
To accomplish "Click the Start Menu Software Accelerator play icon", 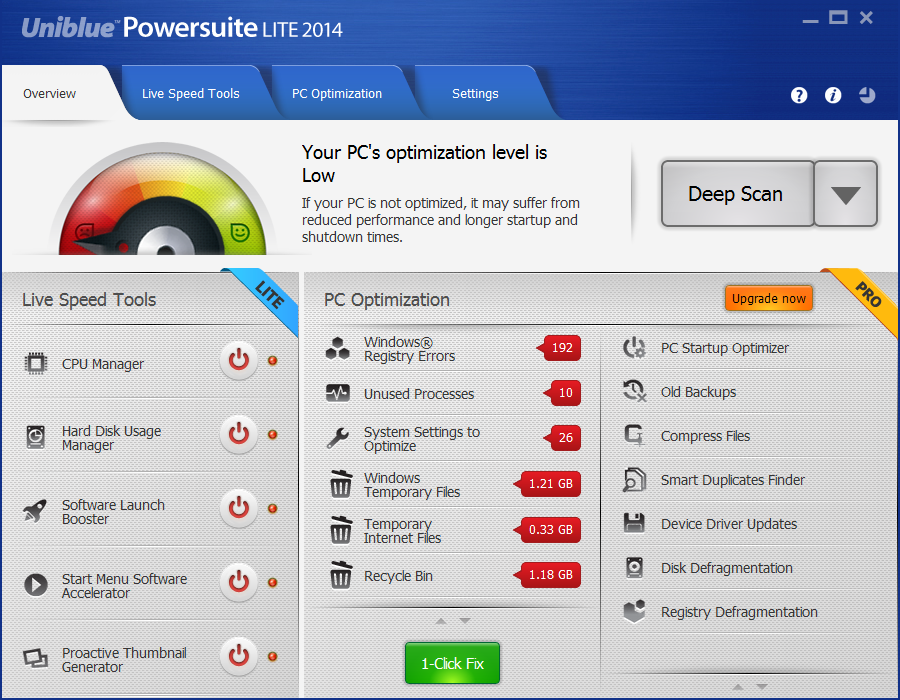I will point(36,585).
